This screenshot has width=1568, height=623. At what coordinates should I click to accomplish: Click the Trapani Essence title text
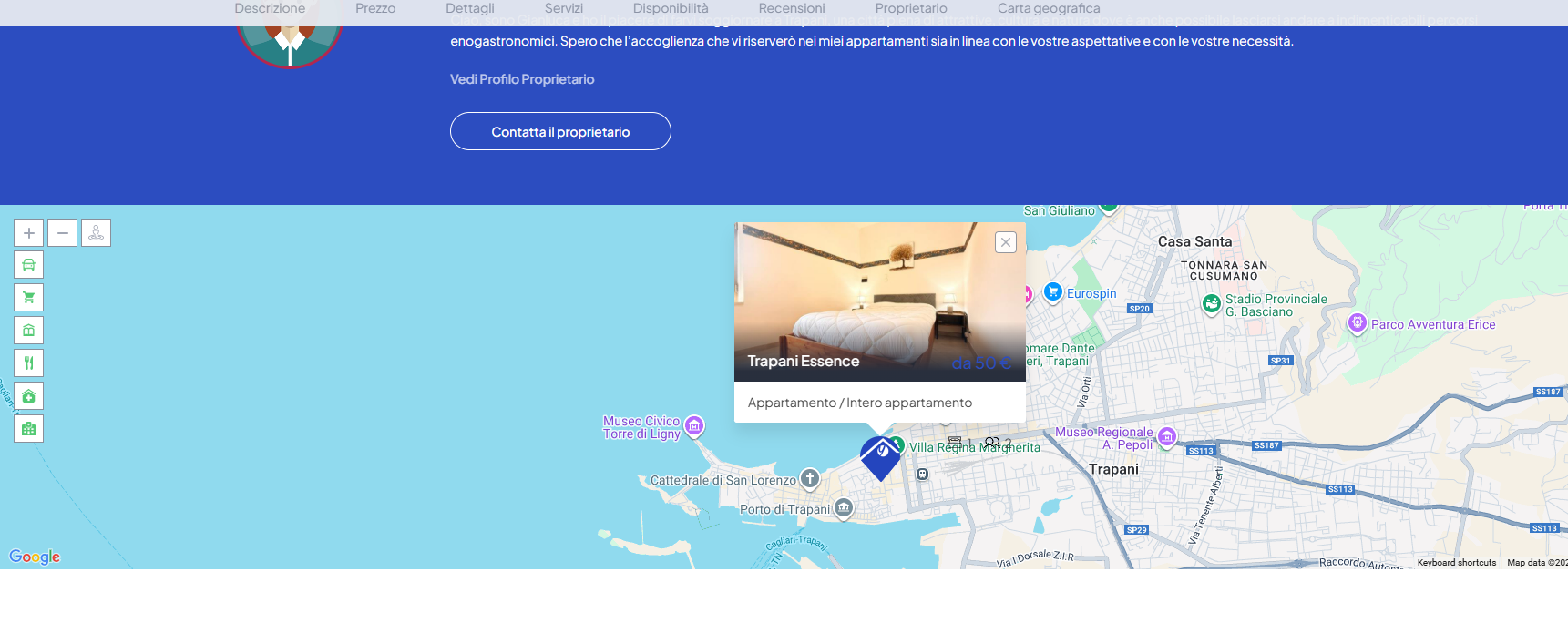tap(804, 362)
